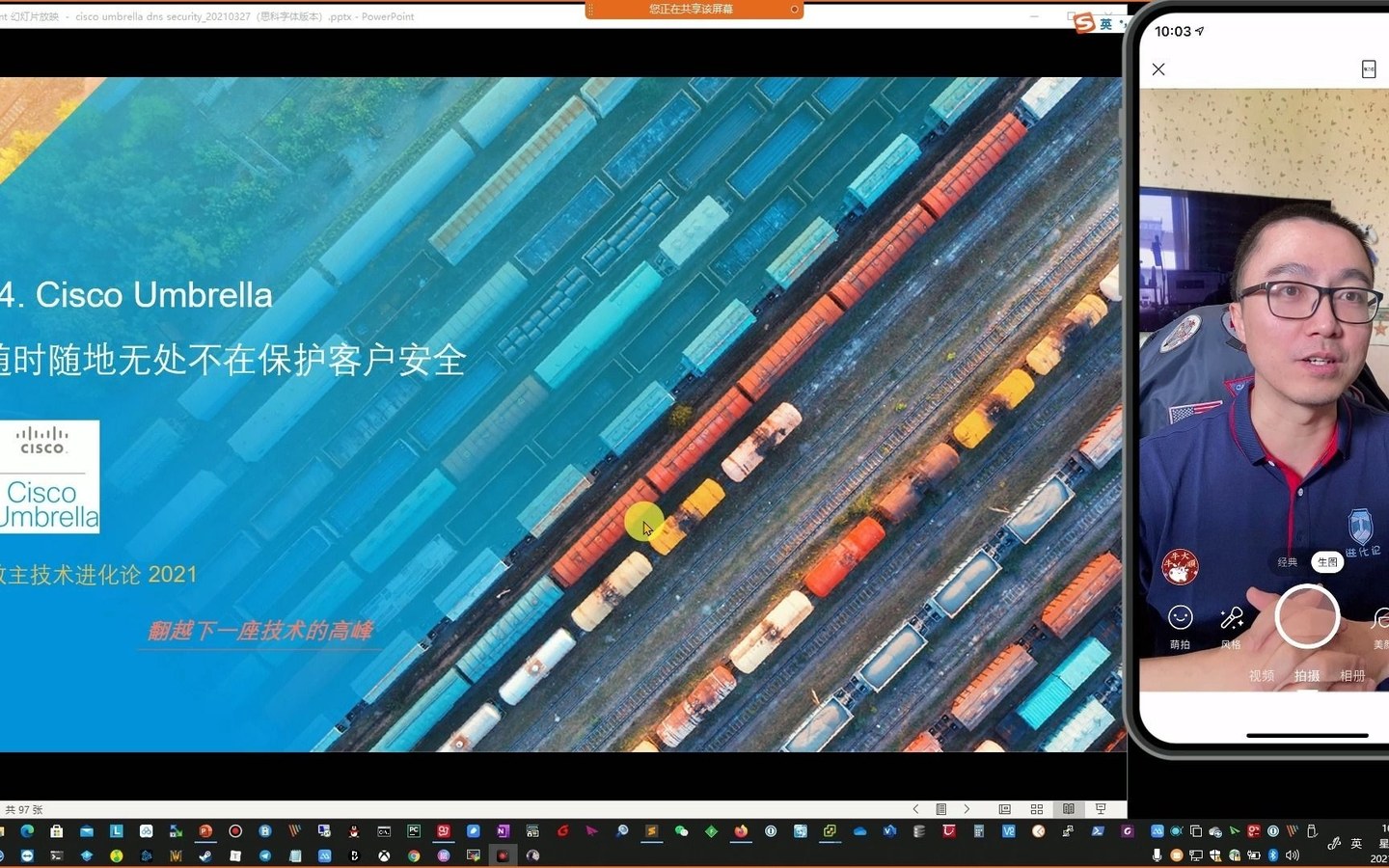The width and height of the screenshot is (1389, 868).
Task: Close the phone camera screen with X
Action: [1158, 69]
